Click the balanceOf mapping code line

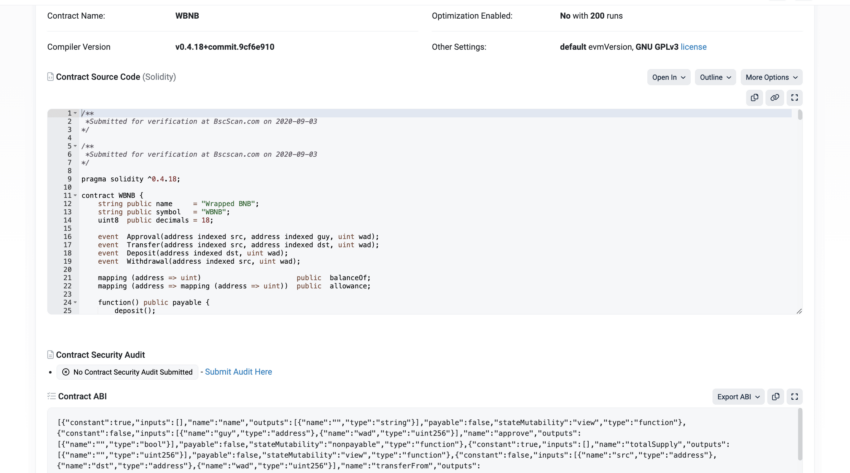coord(234,278)
